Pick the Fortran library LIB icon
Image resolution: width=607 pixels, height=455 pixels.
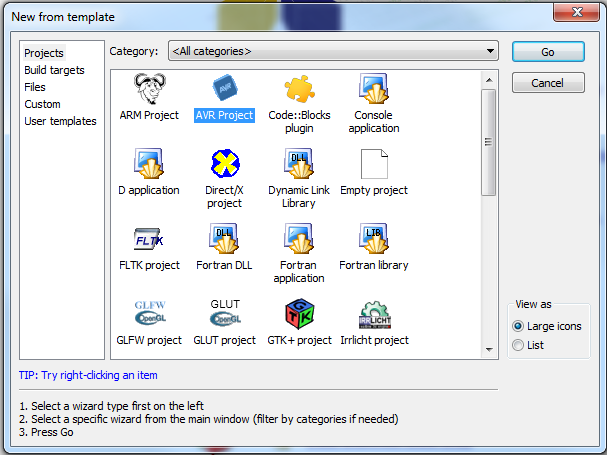tap(374, 239)
